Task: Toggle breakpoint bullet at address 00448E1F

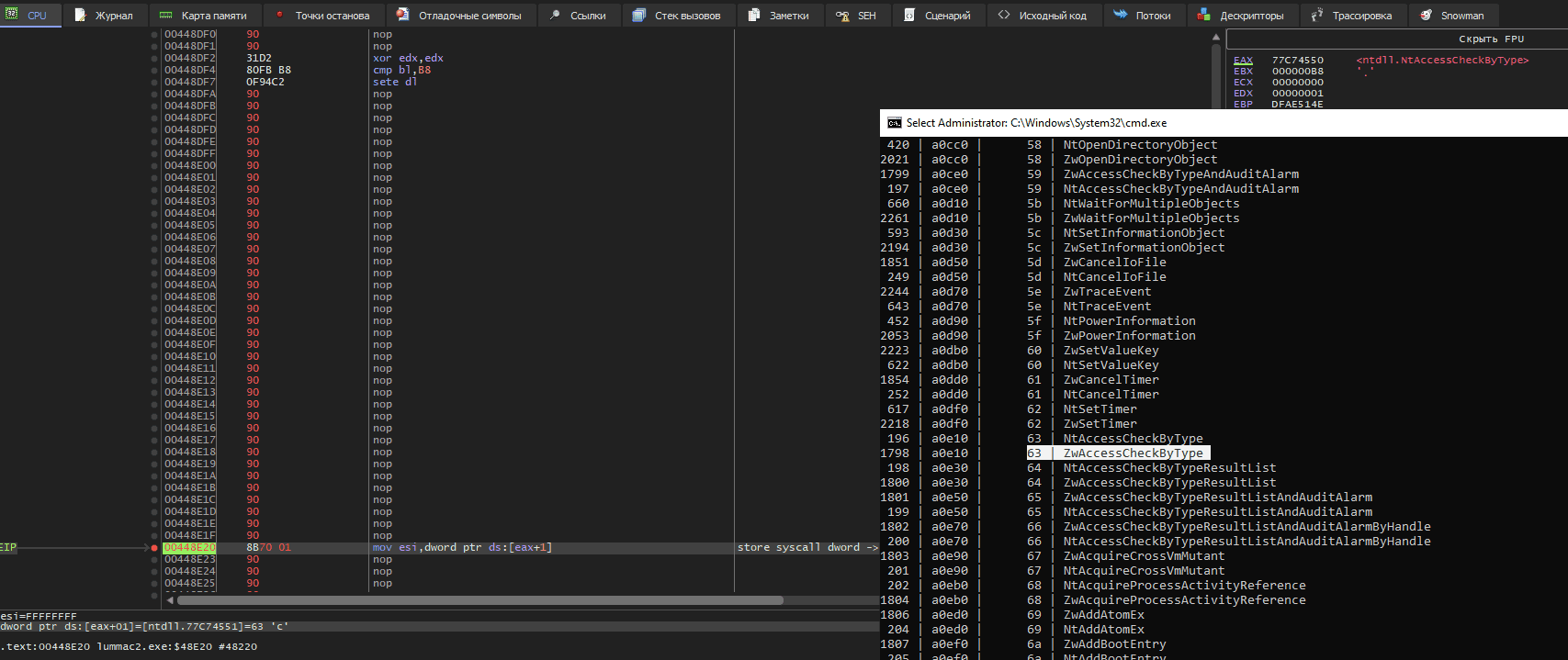Action: tap(154, 535)
